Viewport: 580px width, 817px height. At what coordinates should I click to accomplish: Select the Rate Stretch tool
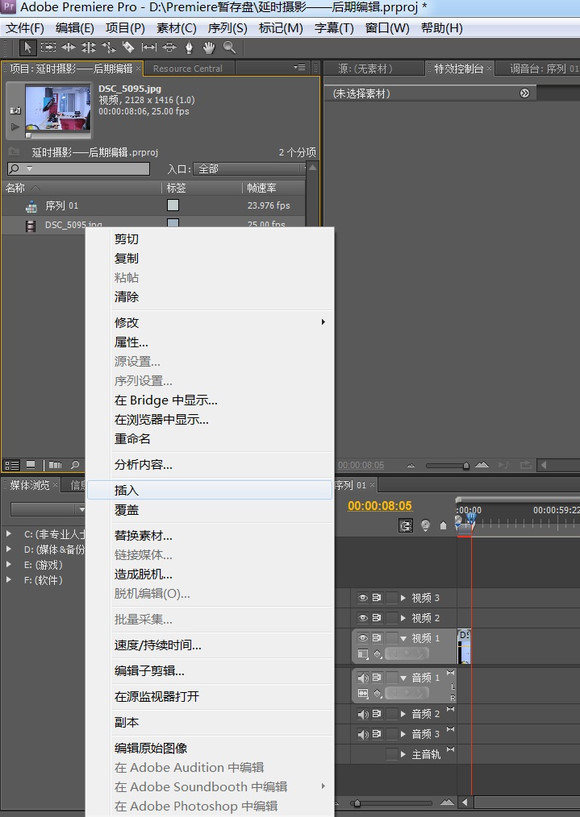108,48
